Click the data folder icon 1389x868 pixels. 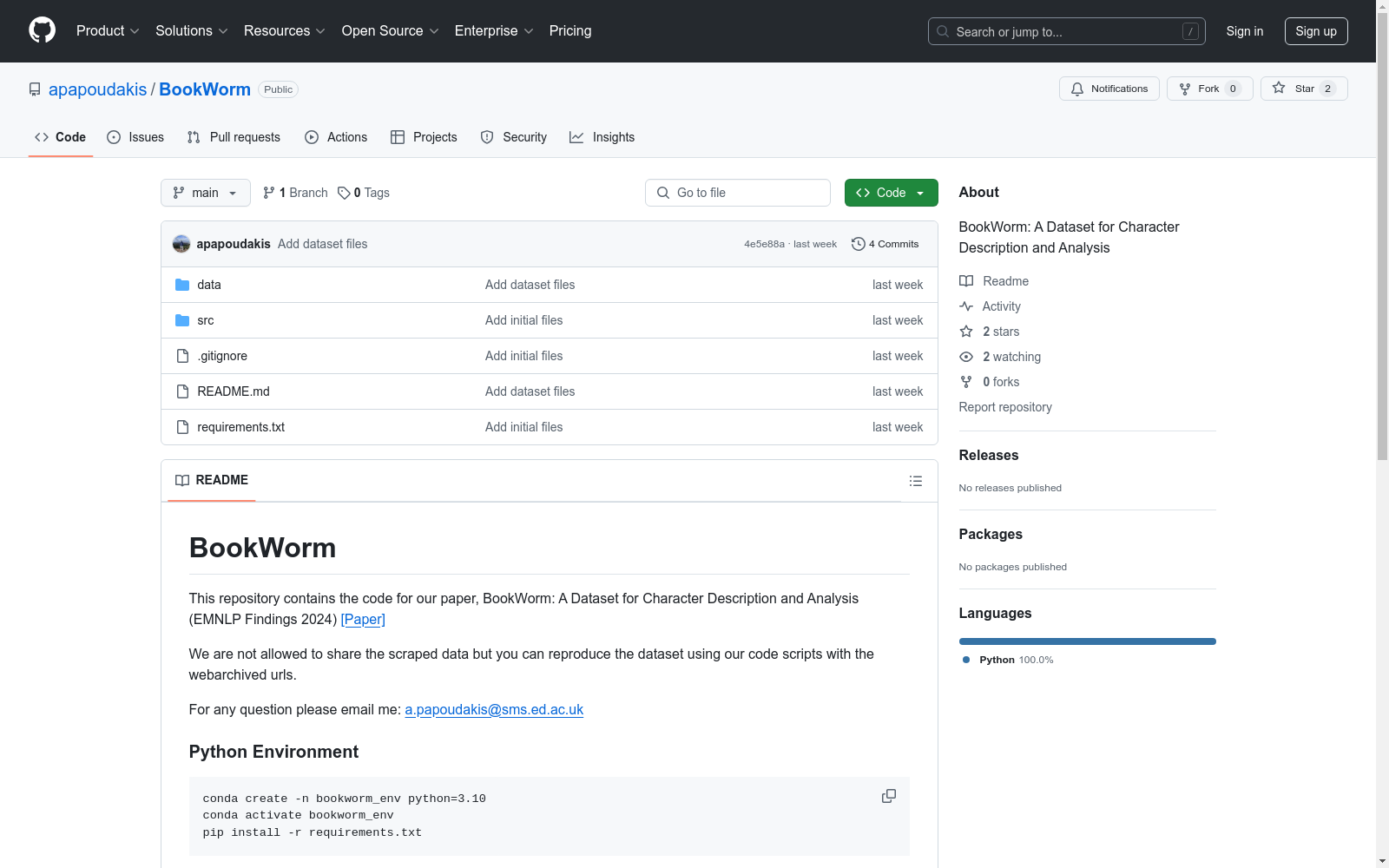(182, 285)
